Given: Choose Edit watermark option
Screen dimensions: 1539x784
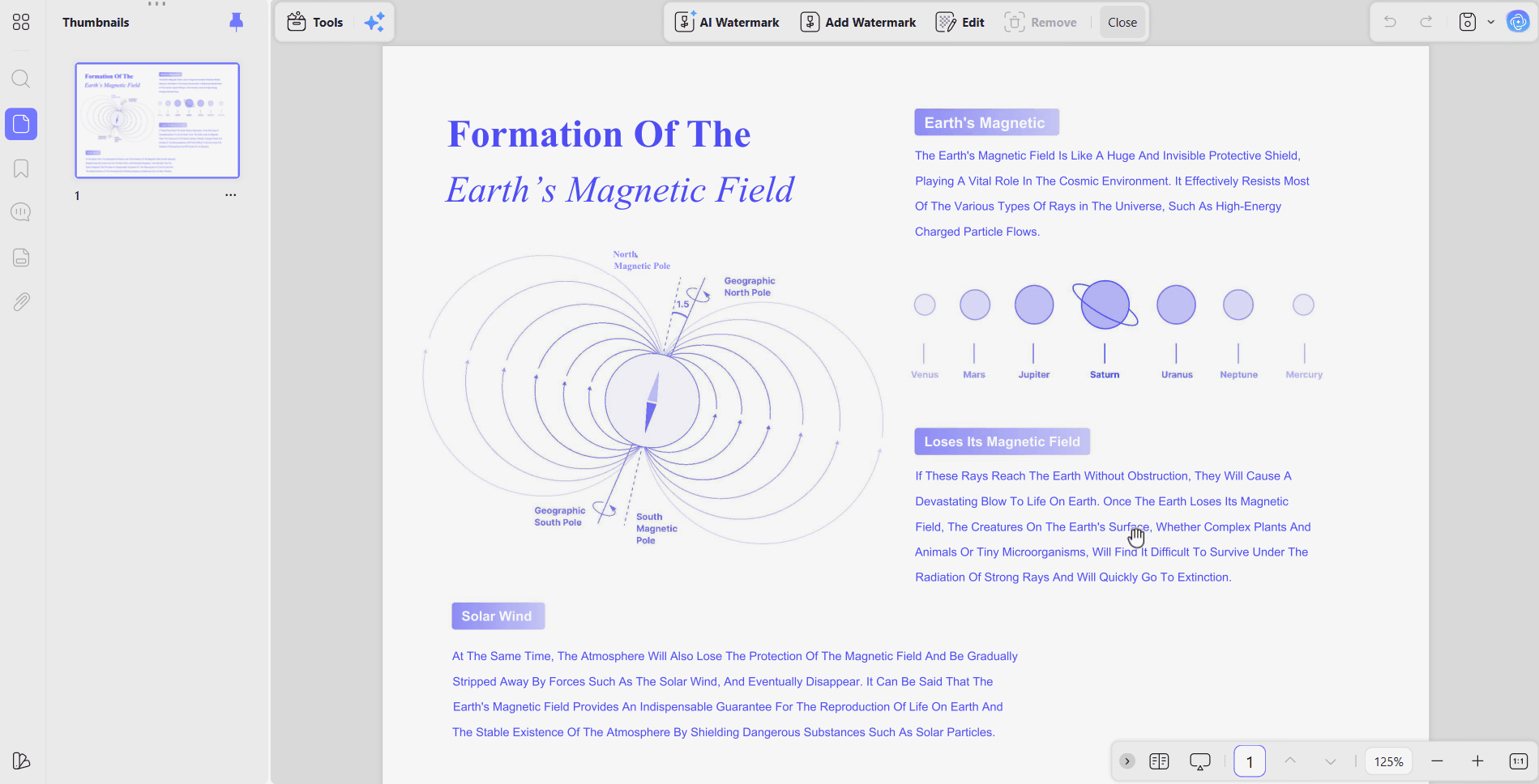Looking at the screenshot, I should point(960,22).
